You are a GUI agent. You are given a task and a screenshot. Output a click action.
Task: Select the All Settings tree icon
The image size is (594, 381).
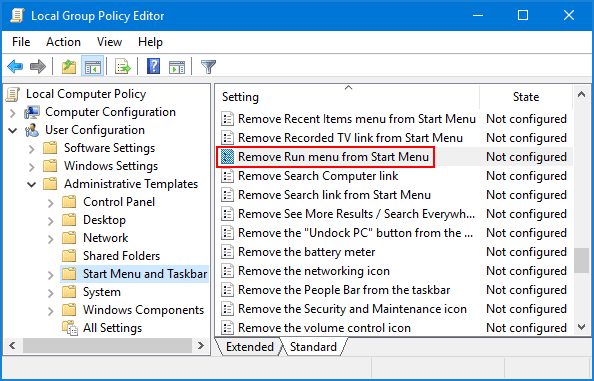(x=70, y=328)
